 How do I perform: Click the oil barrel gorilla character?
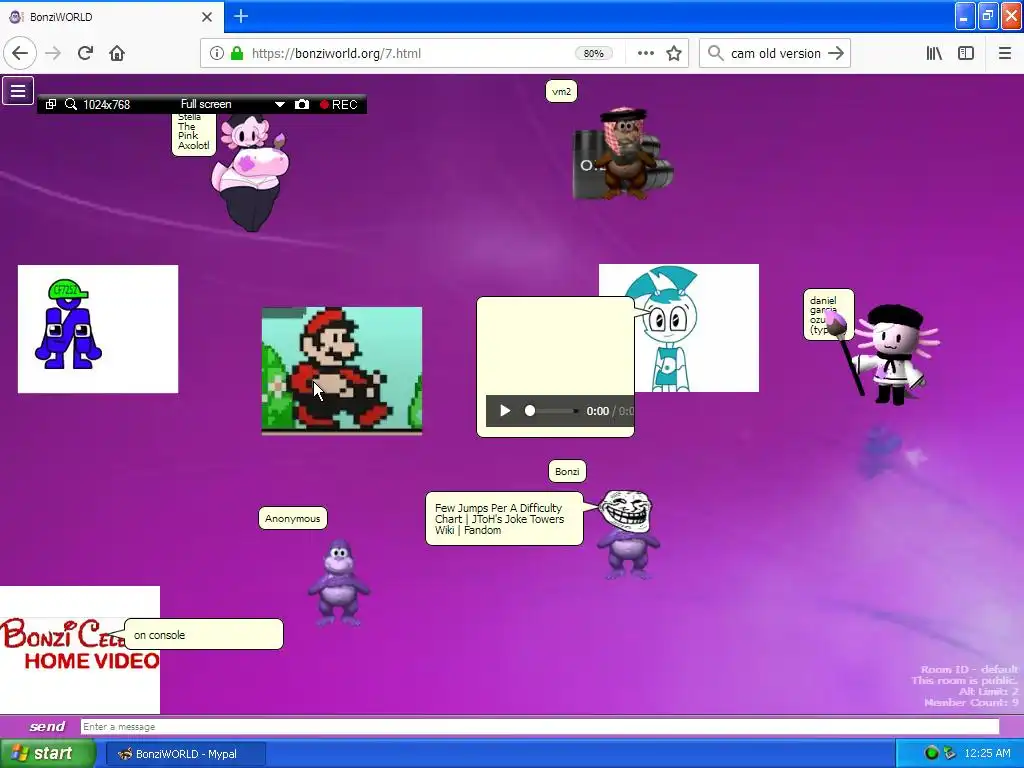[x=623, y=154]
